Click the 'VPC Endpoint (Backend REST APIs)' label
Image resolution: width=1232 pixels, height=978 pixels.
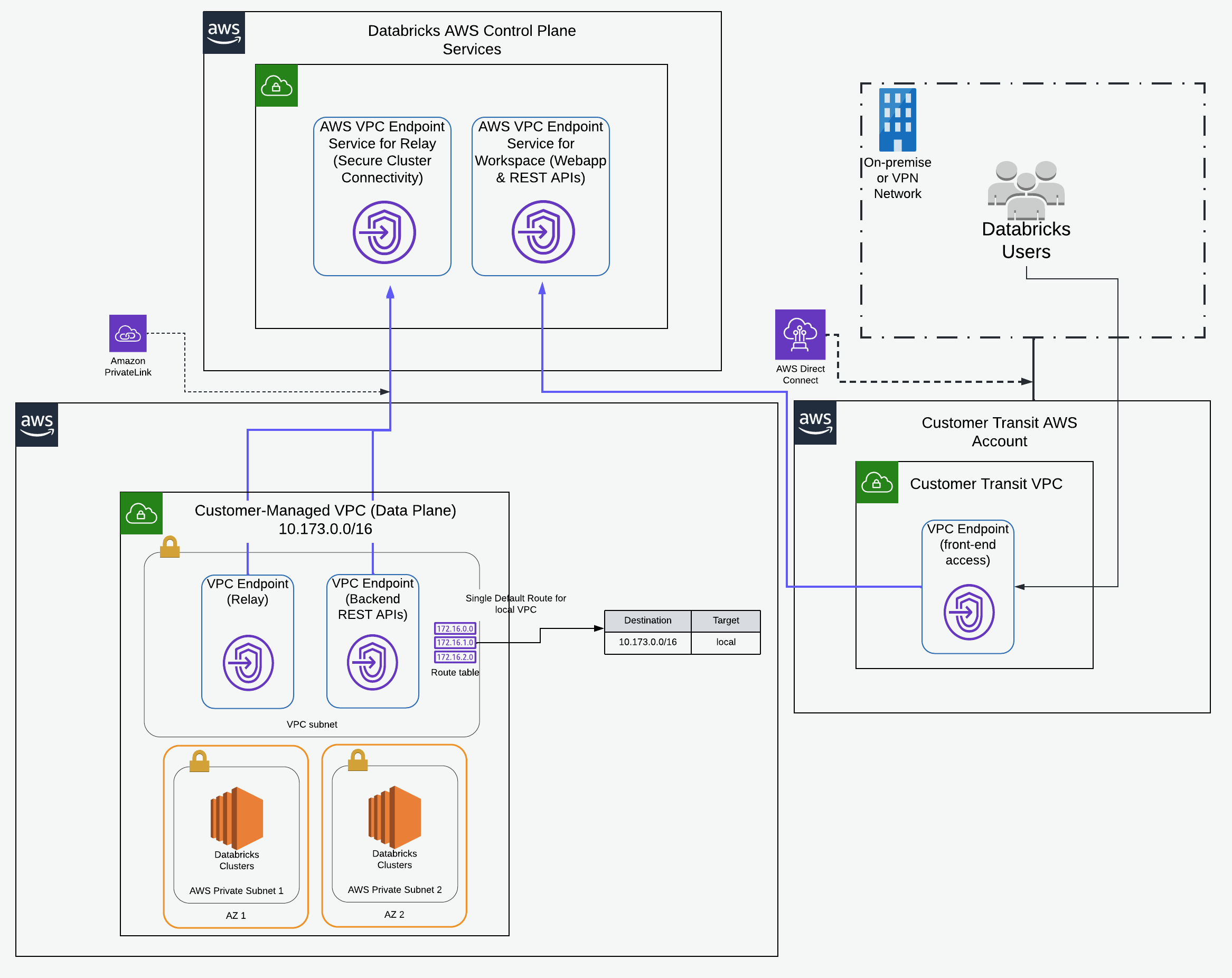pos(373,598)
